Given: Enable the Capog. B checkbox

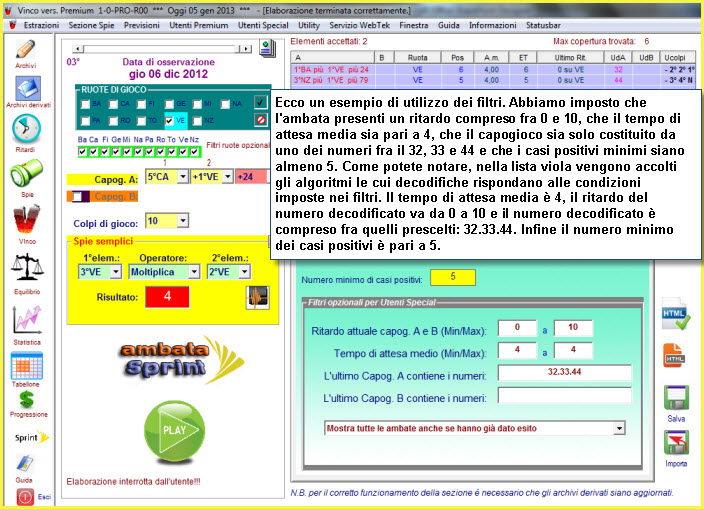Looking at the screenshot, I should [78, 196].
